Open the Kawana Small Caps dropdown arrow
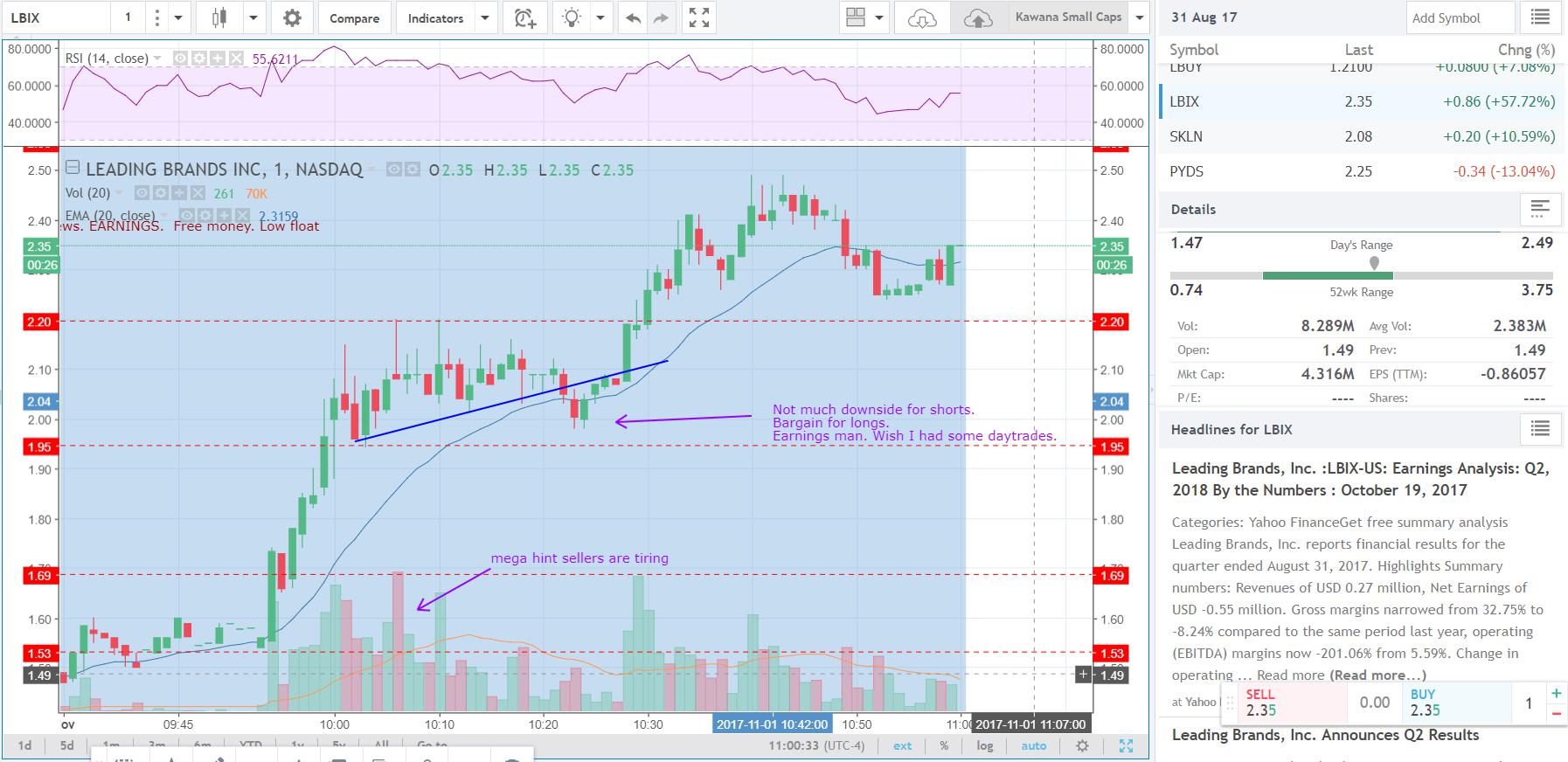This screenshot has height=762, width=1568. (1139, 17)
